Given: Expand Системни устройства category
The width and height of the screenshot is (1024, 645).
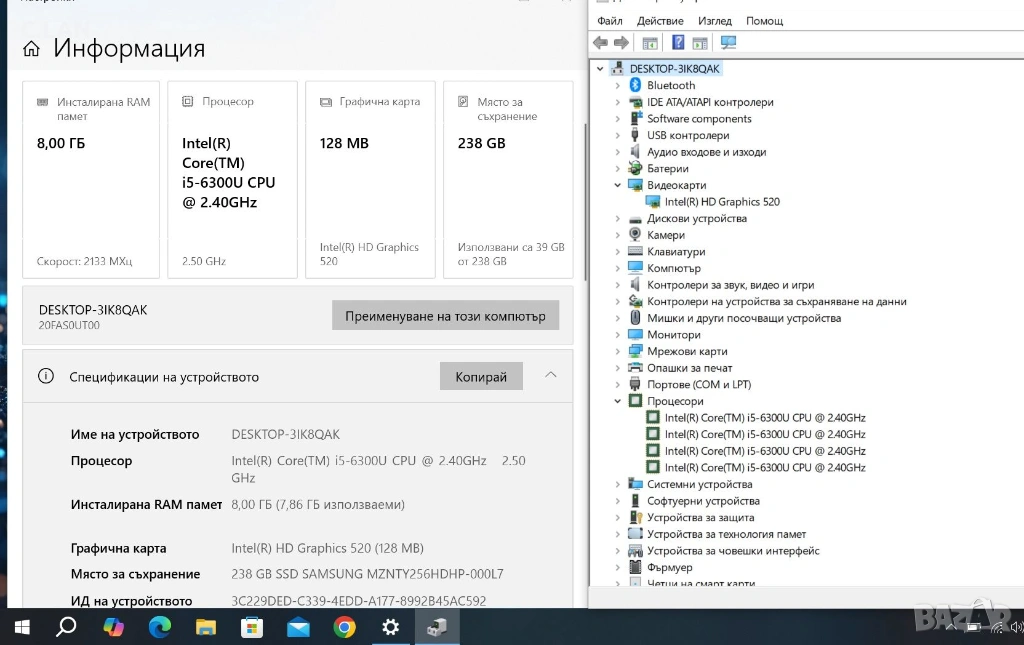Looking at the screenshot, I should (x=617, y=484).
